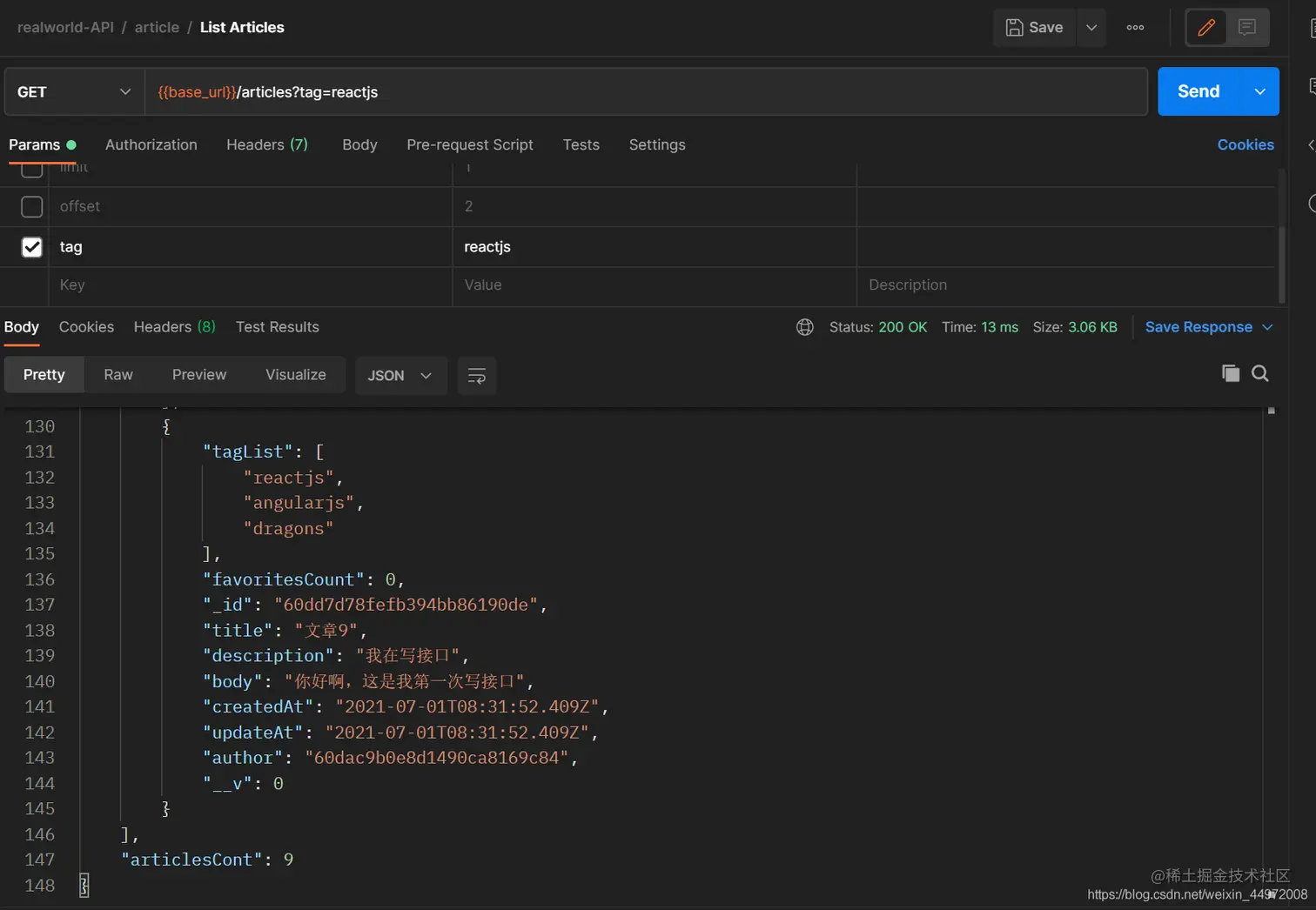This screenshot has width=1316, height=910.
Task: Switch to Preview response view
Action: tap(199, 375)
